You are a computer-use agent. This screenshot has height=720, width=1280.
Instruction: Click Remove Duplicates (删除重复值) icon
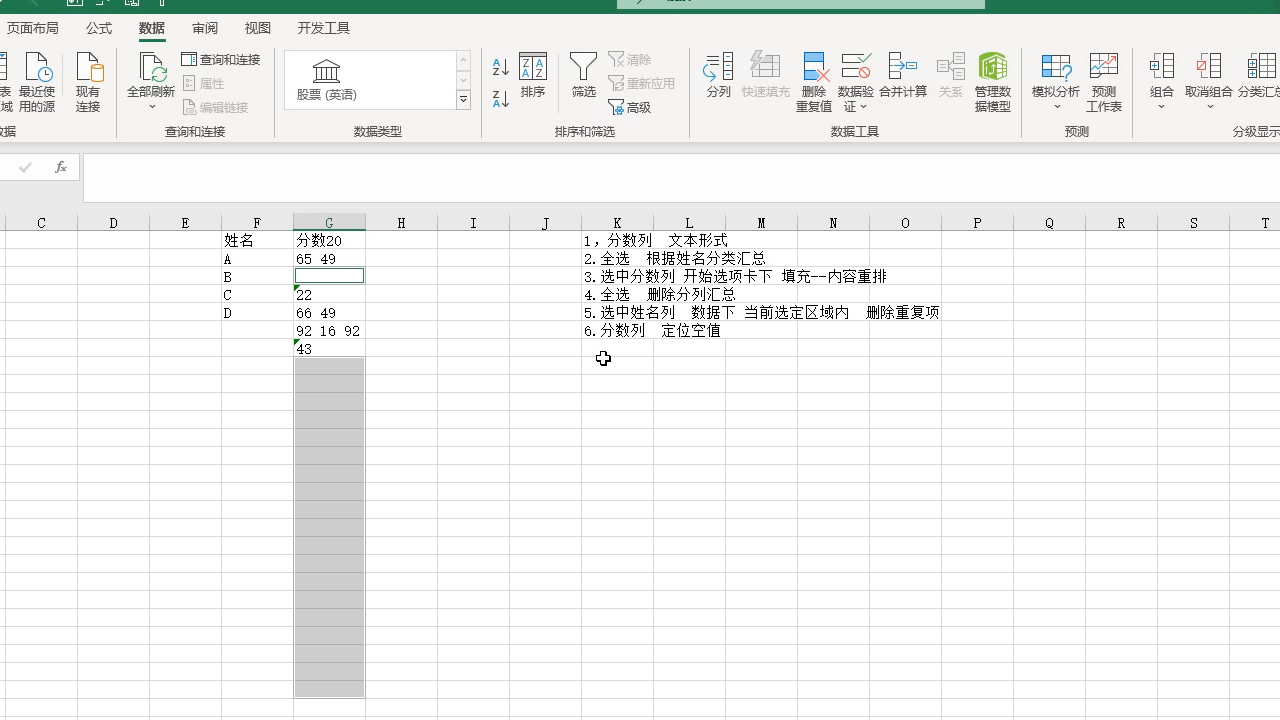tap(814, 82)
